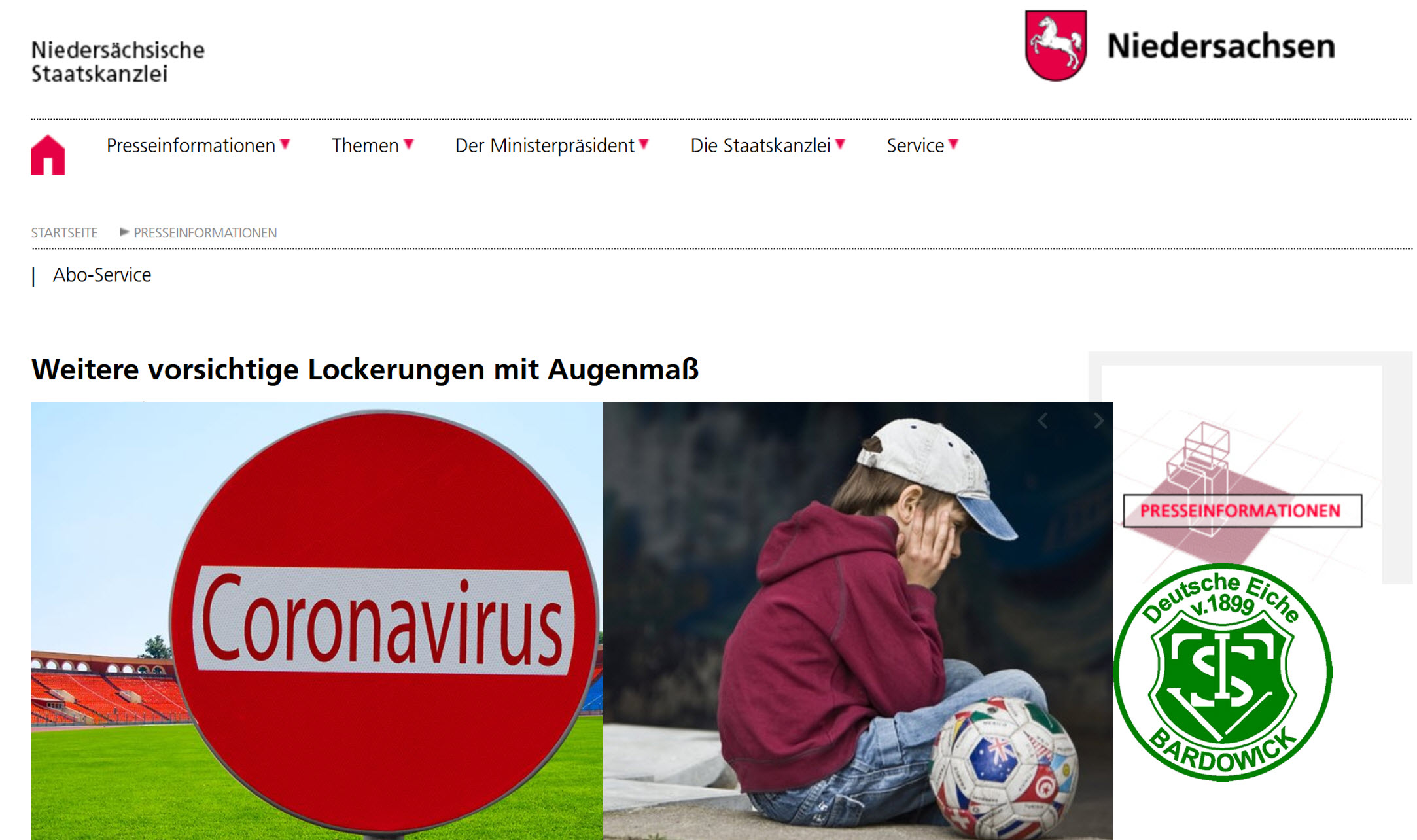Click the Niedersachsen horse coat of arms

[1055, 46]
